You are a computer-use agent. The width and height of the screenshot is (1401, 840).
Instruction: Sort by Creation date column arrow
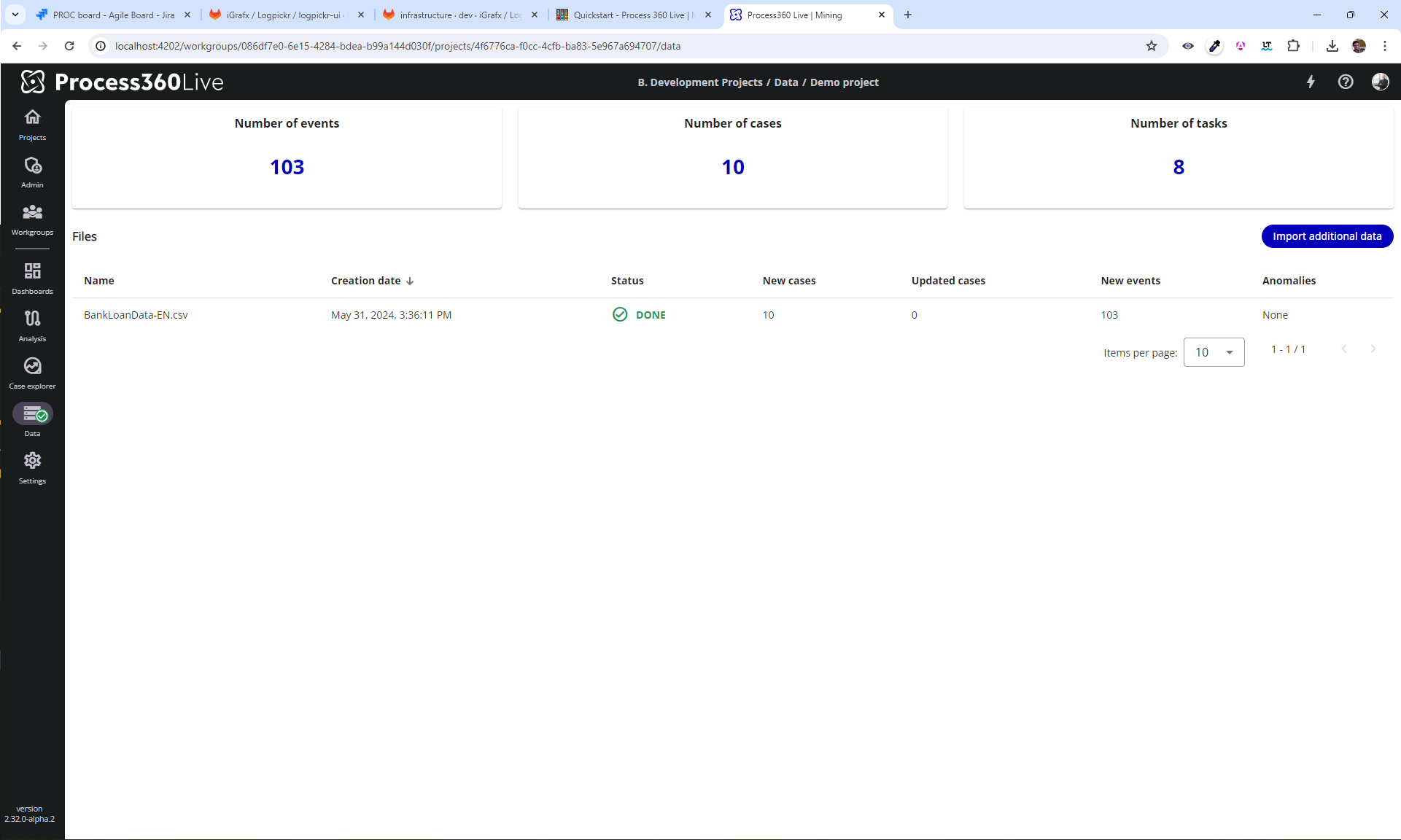(x=410, y=281)
